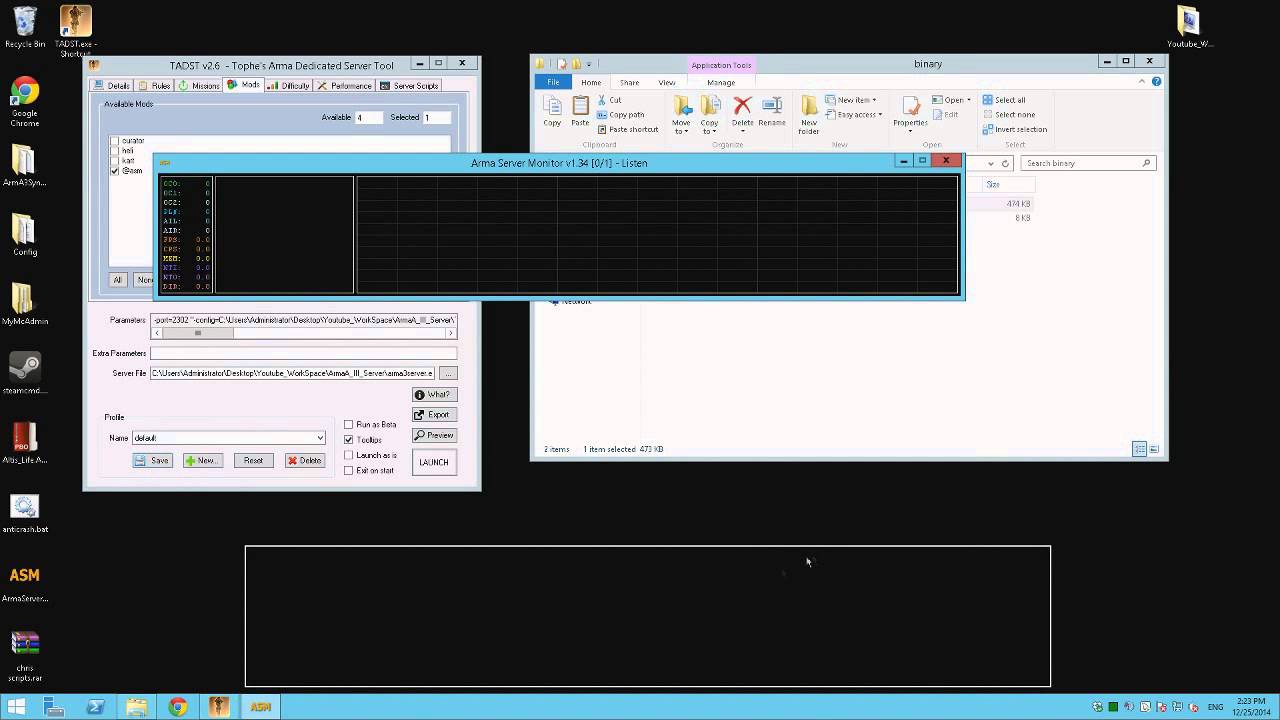Run the anticrash.bat desktop file
The width and height of the screenshot is (1280, 720).
click(25, 512)
